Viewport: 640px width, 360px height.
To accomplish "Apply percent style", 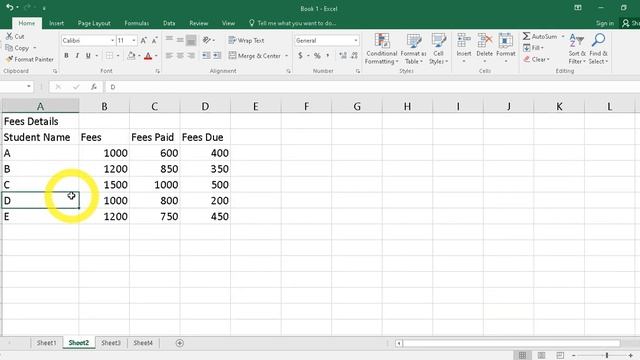I will click(x=317, y=56).
